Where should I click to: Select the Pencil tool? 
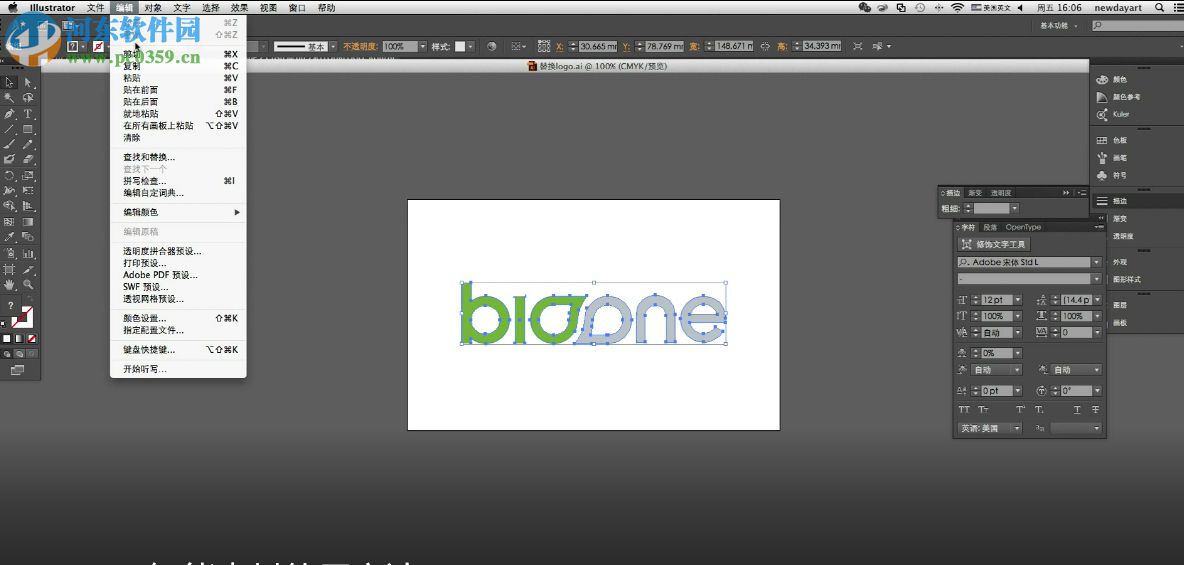[28, 144]
